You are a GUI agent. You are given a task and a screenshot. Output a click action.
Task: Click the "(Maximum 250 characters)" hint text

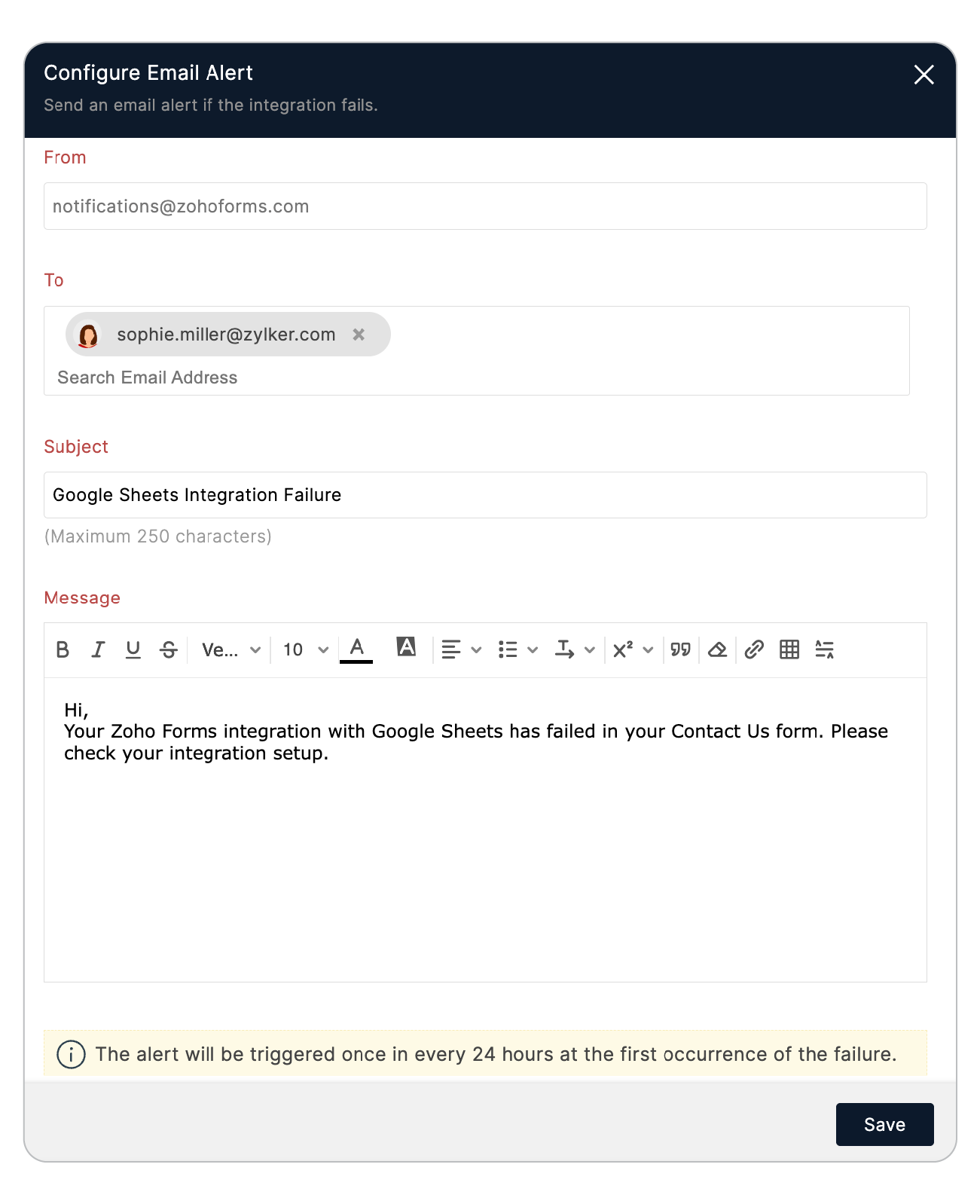158,536
